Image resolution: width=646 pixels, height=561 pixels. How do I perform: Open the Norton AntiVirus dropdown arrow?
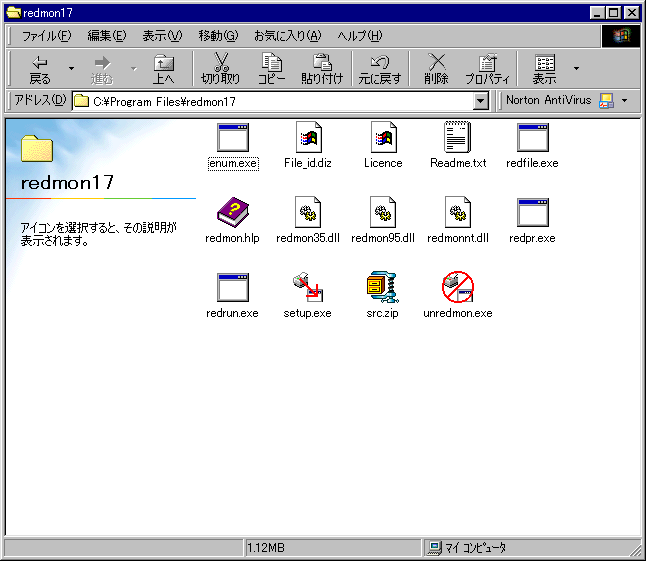coord(625,101)
